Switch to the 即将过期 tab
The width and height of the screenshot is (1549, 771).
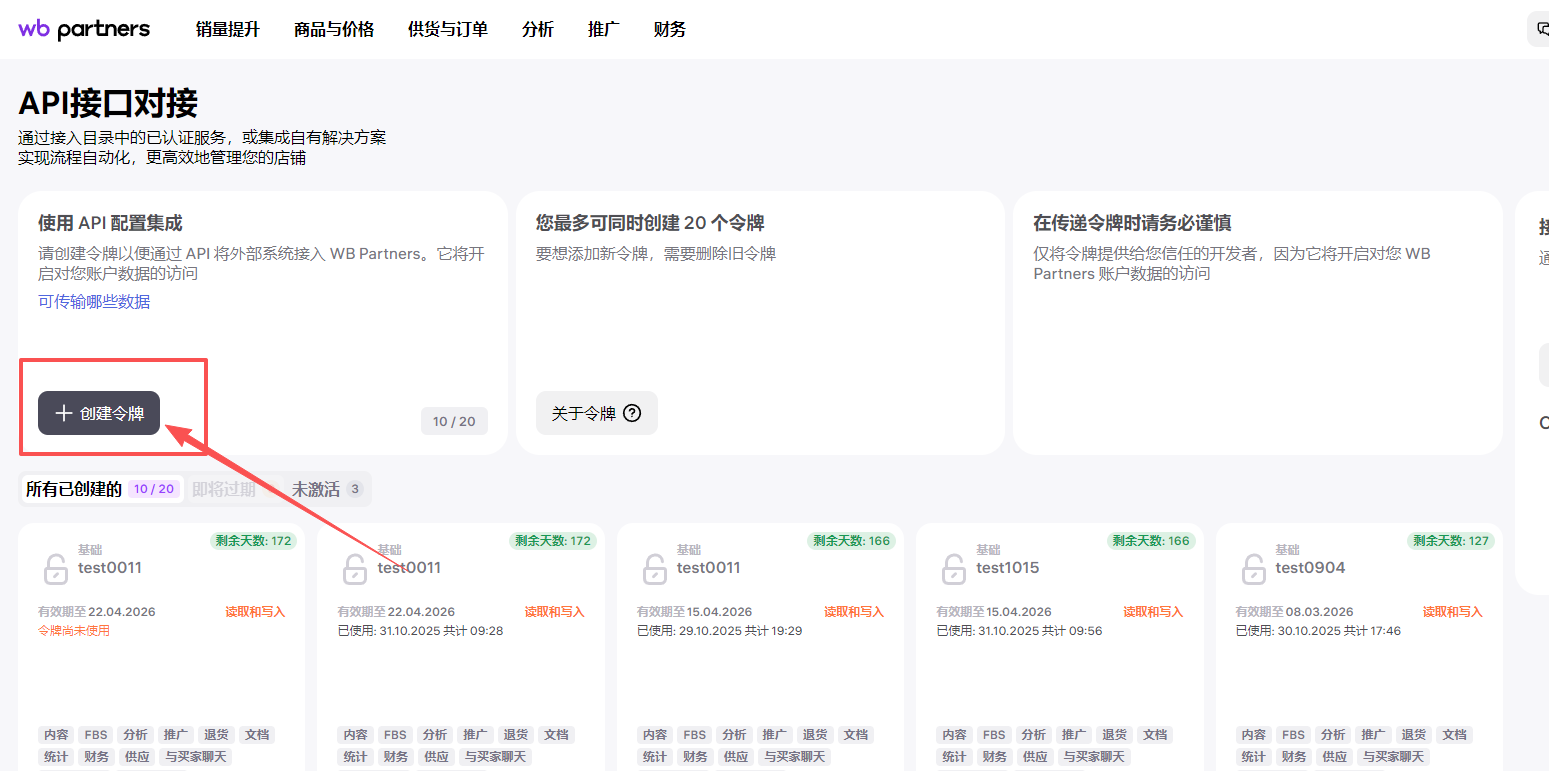(x=224, y=489)
